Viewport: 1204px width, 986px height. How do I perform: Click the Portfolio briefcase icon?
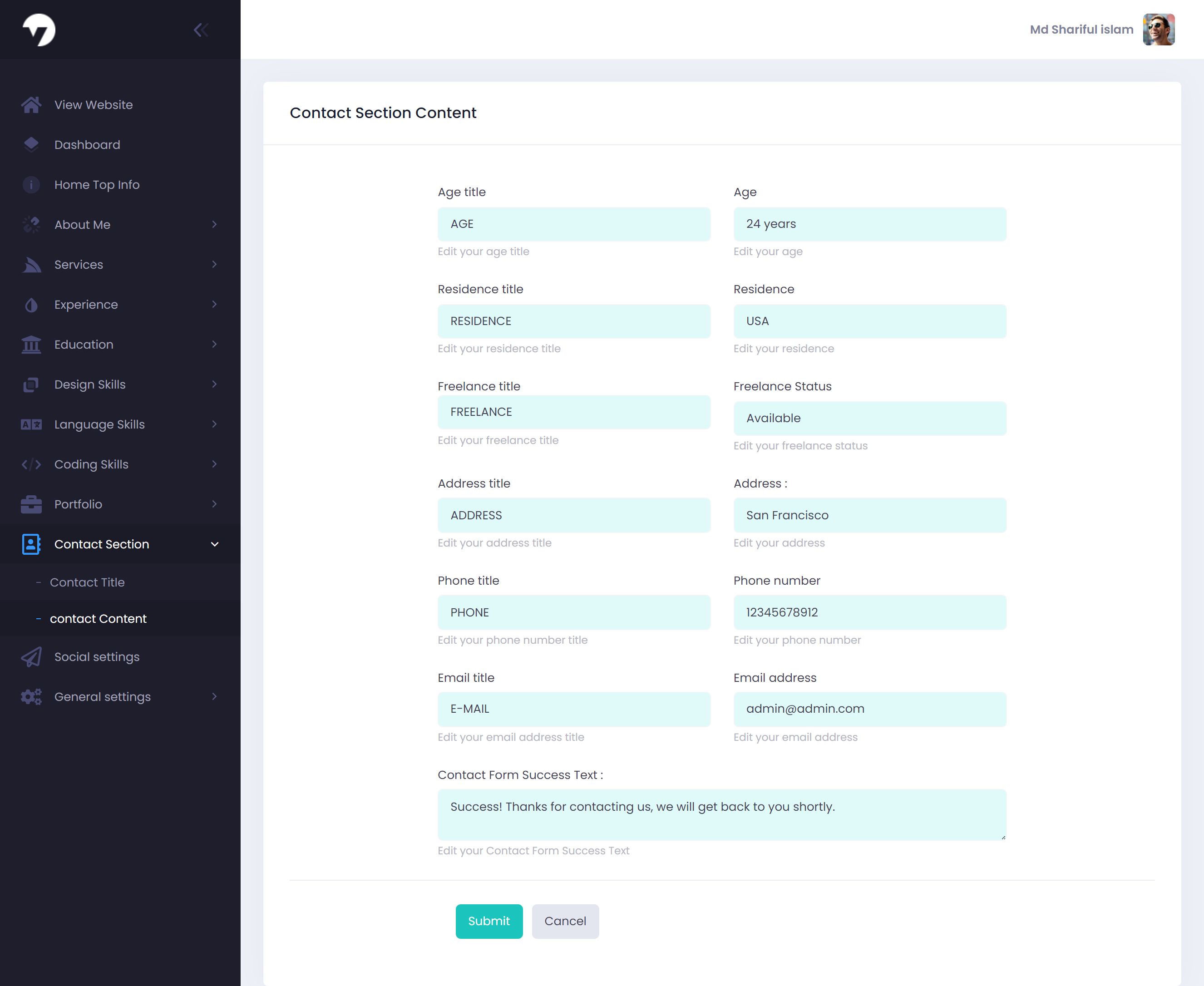[31, 504]
